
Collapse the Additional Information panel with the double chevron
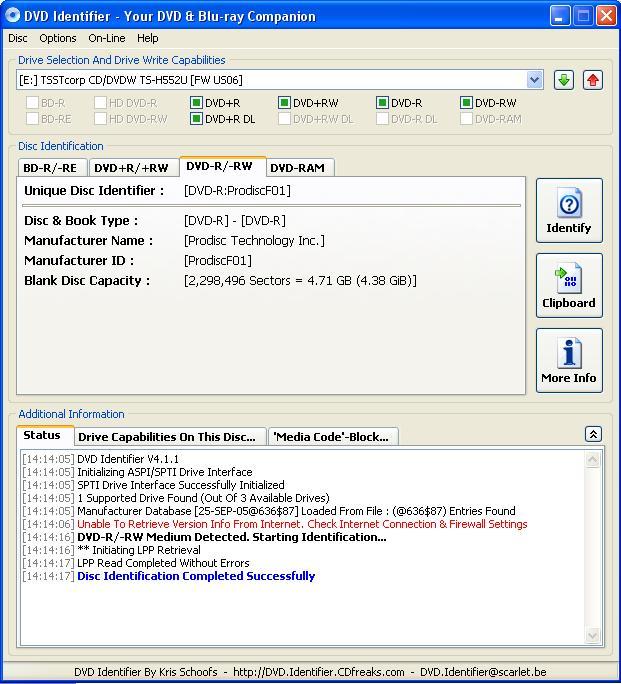(593, 434)
